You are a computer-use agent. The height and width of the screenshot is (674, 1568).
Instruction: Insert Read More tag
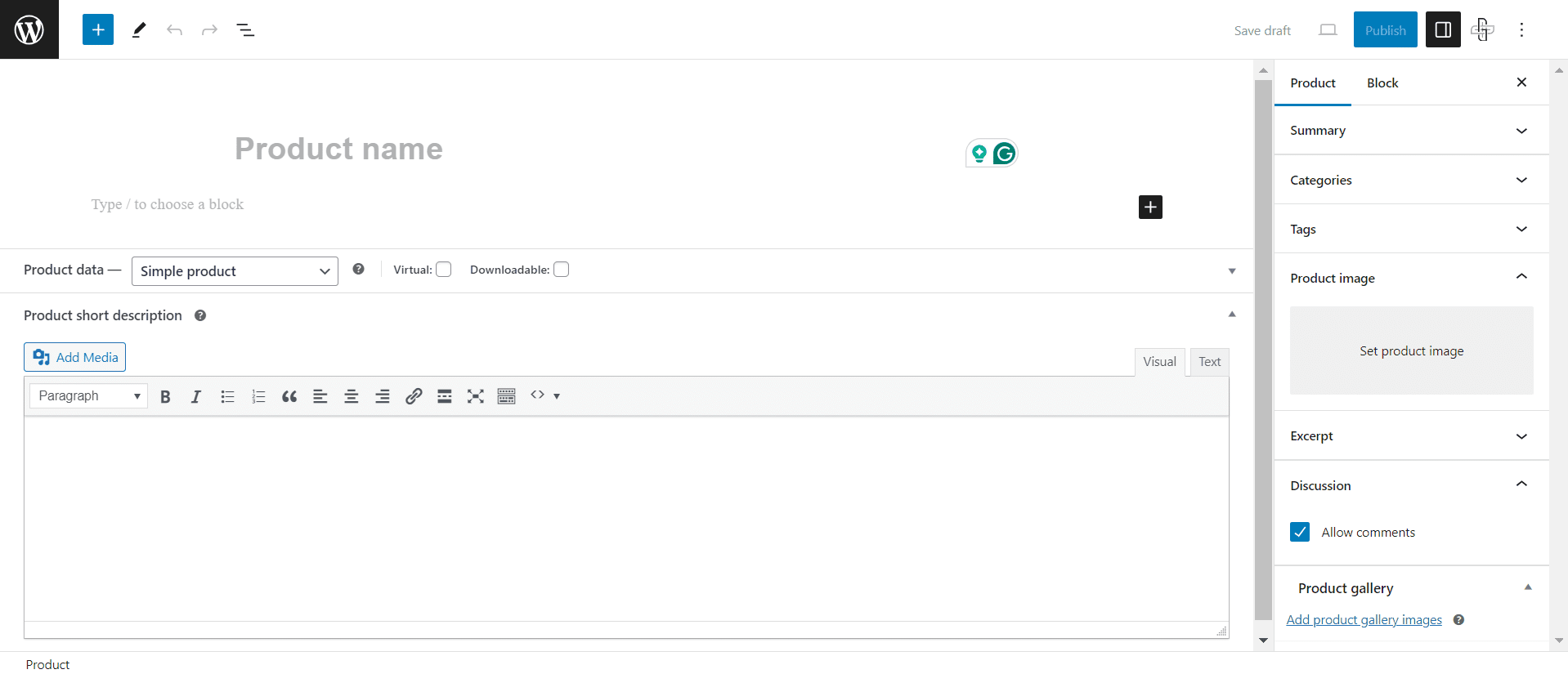(x=445, y=396)
